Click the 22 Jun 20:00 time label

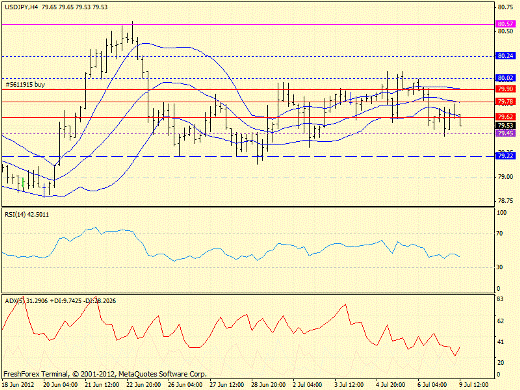tap(144, 384)
